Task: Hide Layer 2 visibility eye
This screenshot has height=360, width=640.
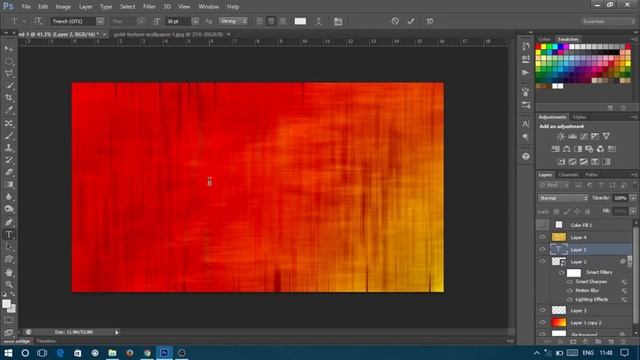Action: 542,261
